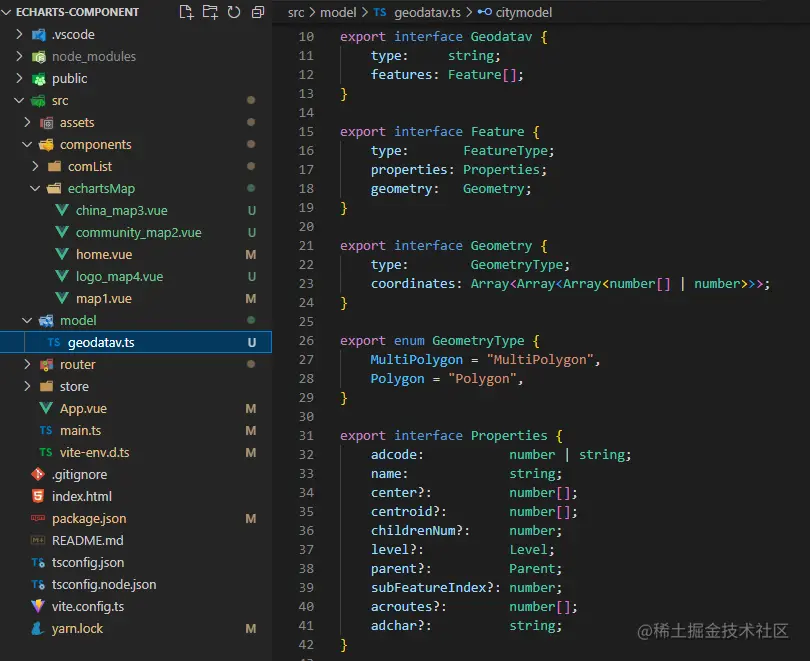The width and height of the screenshot is (810, 661).
Task: Collapse the src folder chevron
Action: (19, 100)
